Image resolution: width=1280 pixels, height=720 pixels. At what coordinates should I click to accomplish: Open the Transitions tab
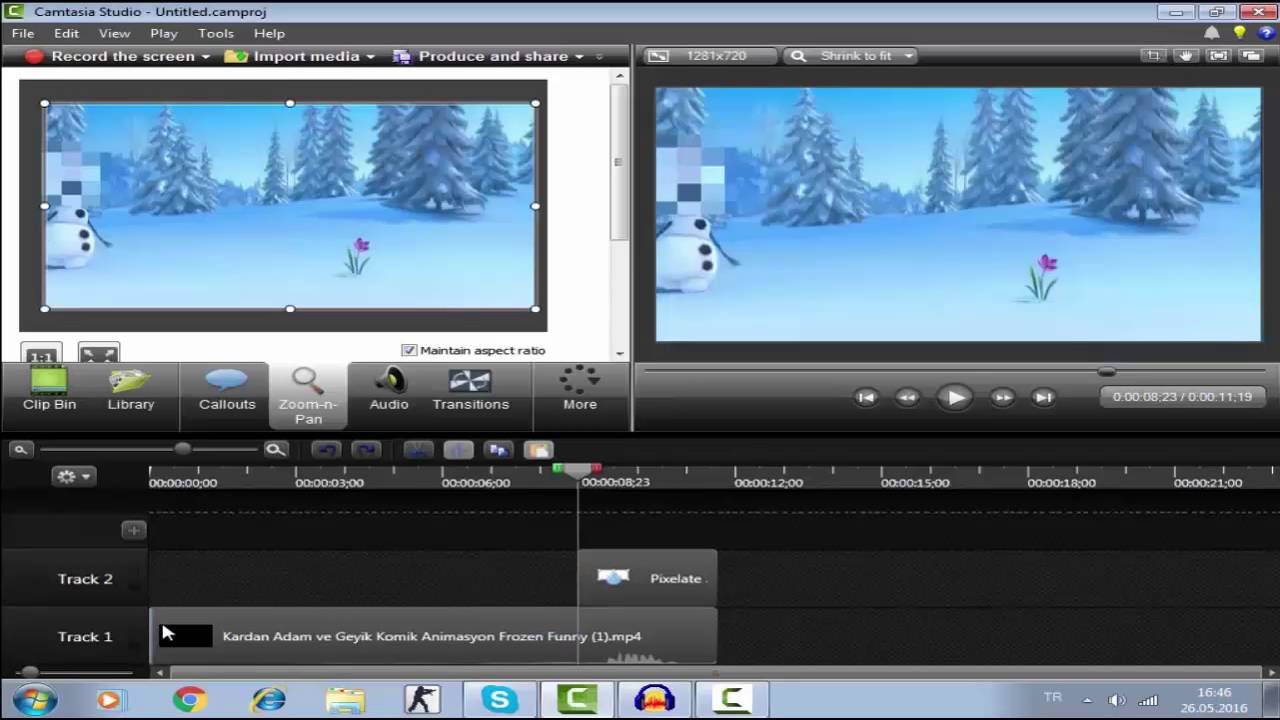(470, 389)
